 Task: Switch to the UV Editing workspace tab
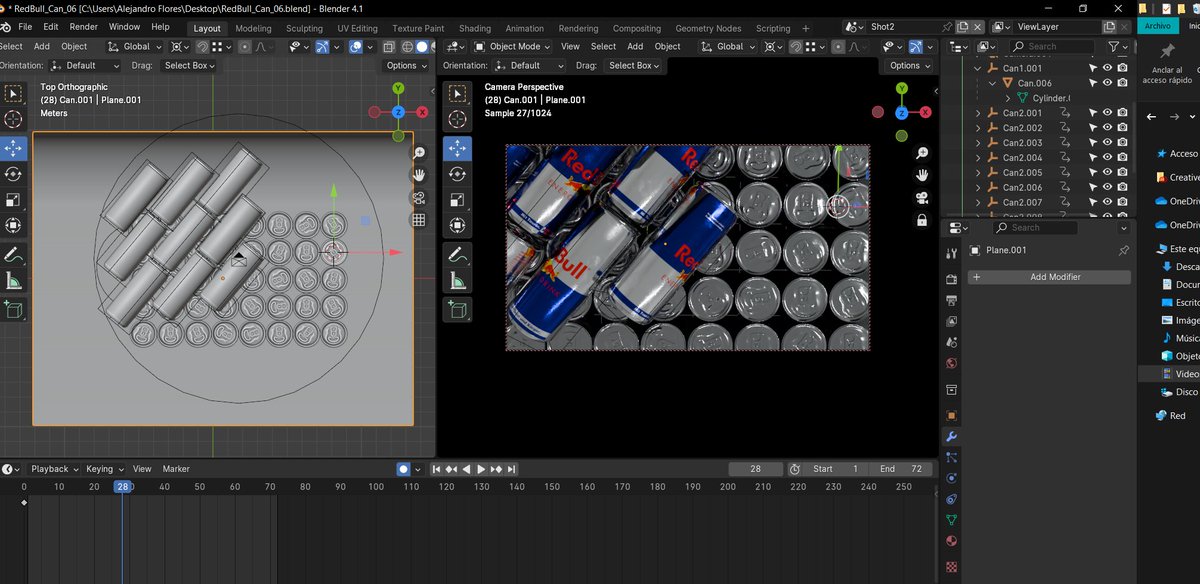[x=357, y=28]
